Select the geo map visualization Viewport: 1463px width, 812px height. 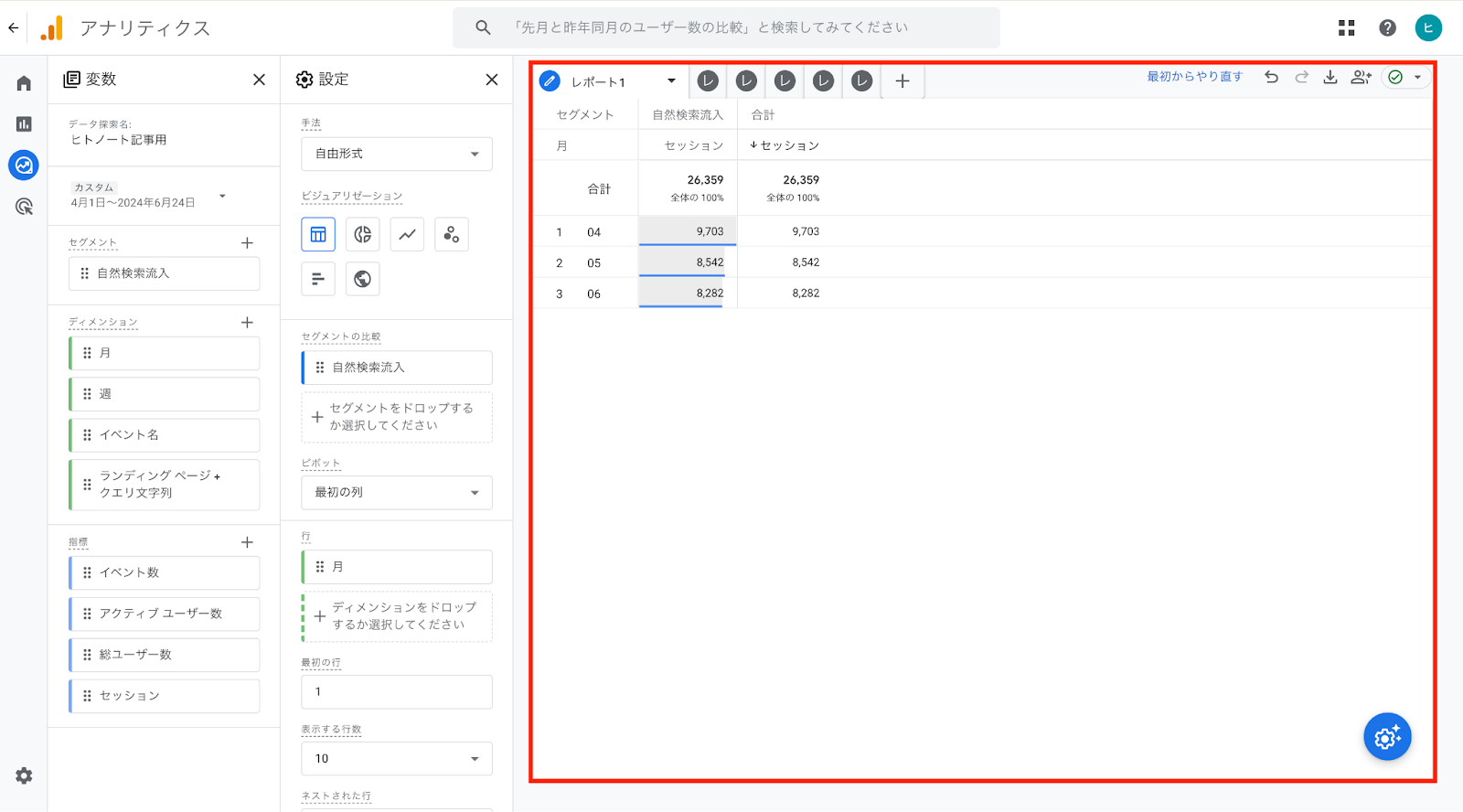tap(363, 279)
